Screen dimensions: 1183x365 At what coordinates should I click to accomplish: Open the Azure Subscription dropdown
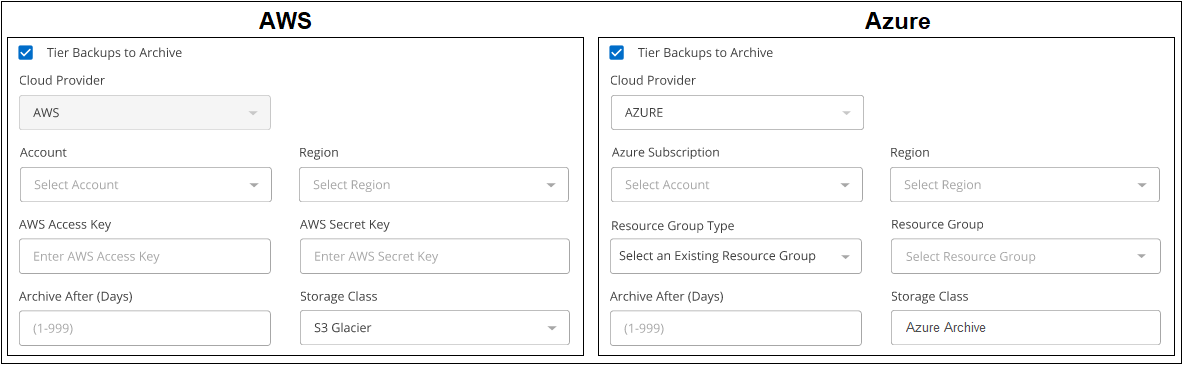pos(736,185)
